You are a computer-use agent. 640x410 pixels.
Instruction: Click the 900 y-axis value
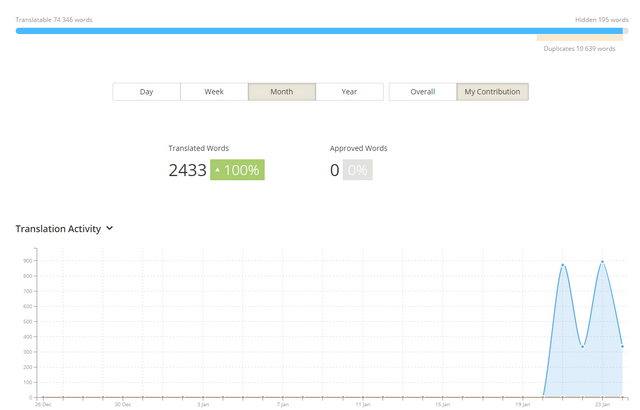27,261
